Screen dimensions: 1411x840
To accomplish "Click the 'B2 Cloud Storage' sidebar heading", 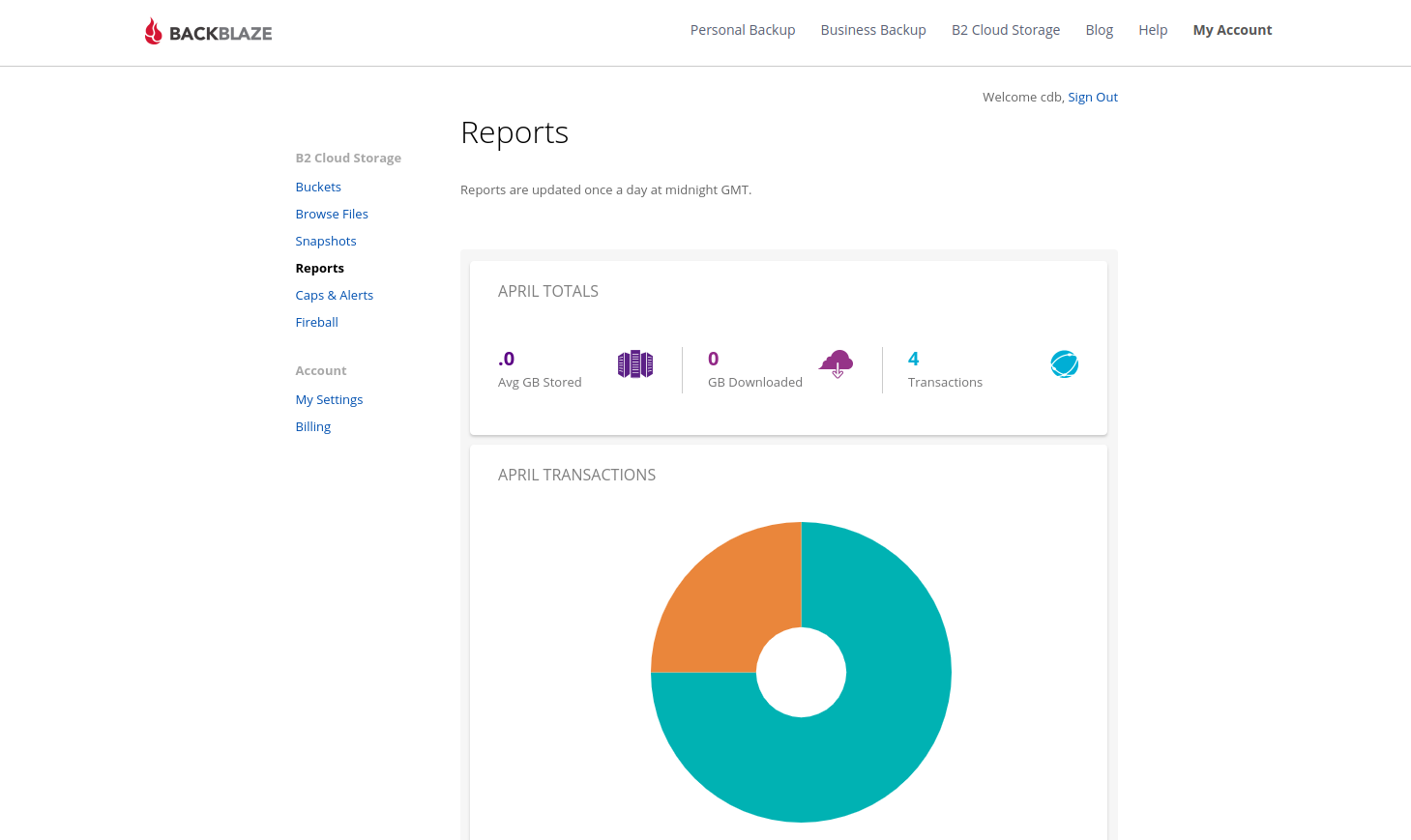I will tap(348, 158).
